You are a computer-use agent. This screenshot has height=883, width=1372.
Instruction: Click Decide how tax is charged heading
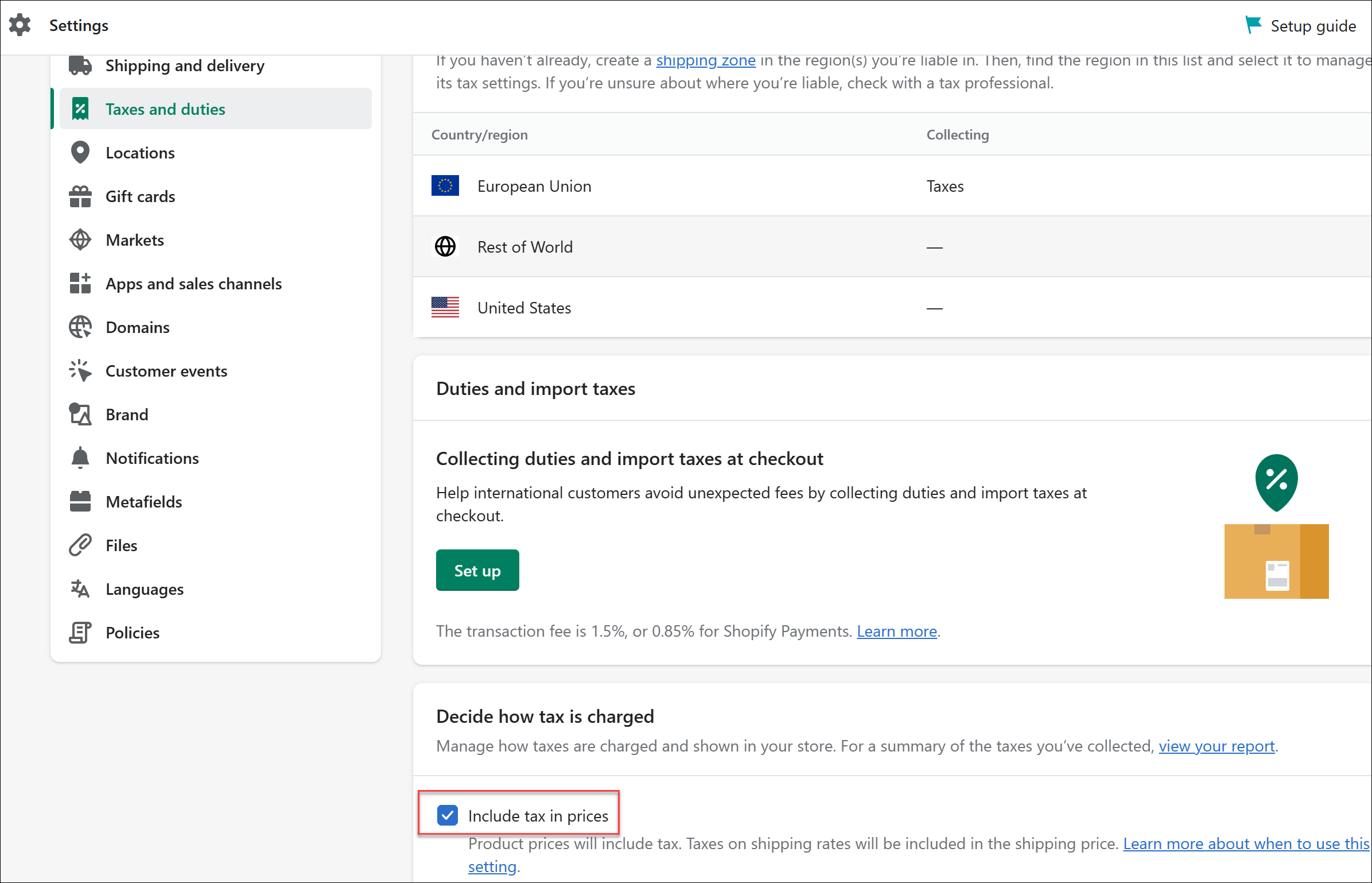click(545, 716)
